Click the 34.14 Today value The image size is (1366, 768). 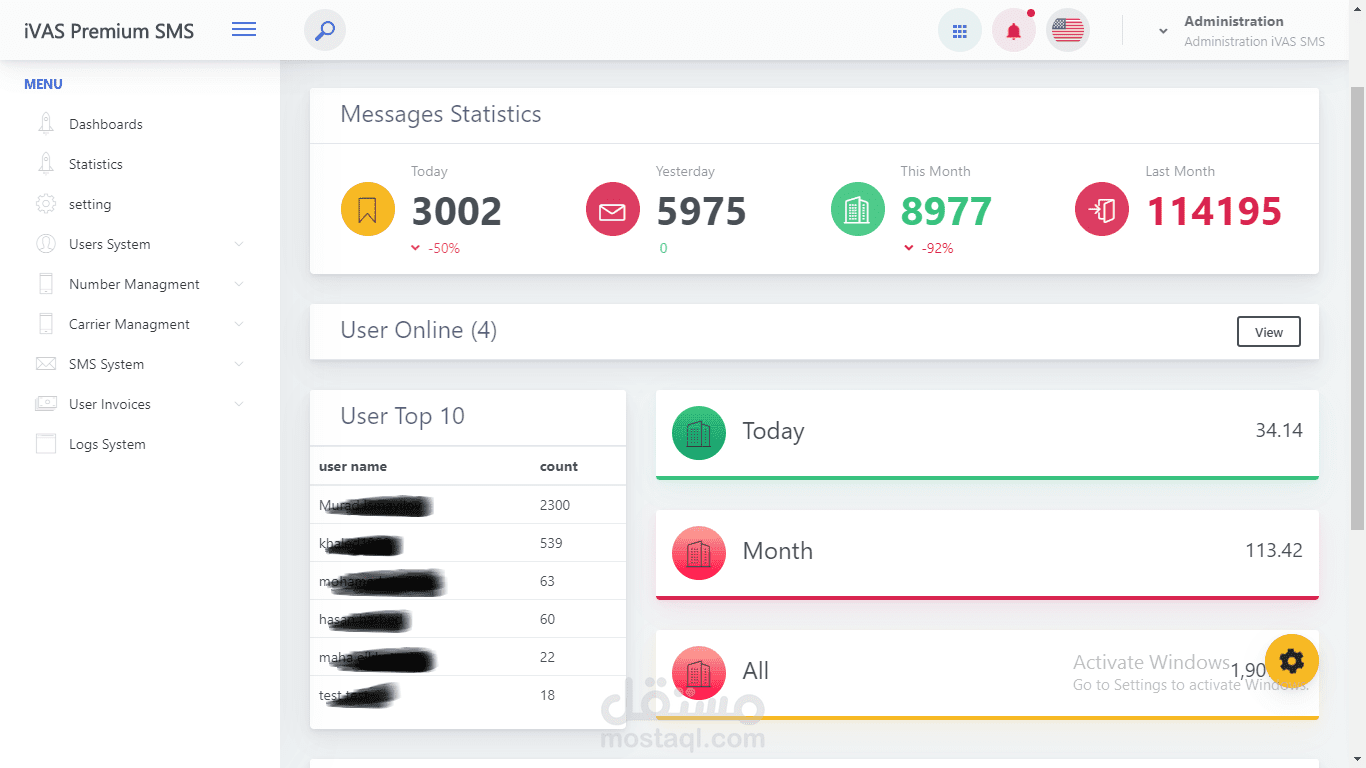pyautogui.click(x=1279, y=431)
